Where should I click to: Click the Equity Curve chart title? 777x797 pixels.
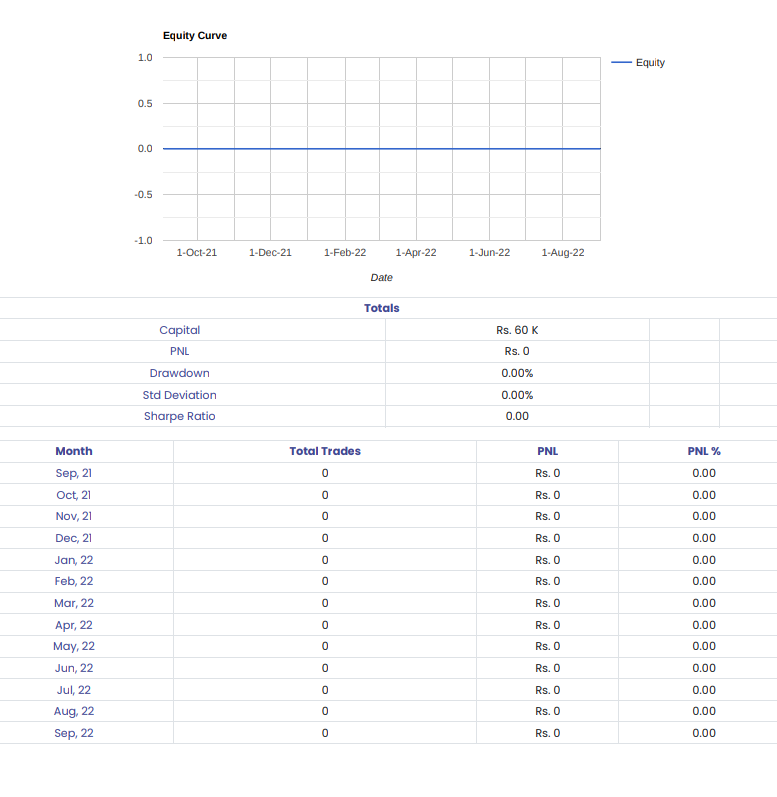tap(195, 36)
